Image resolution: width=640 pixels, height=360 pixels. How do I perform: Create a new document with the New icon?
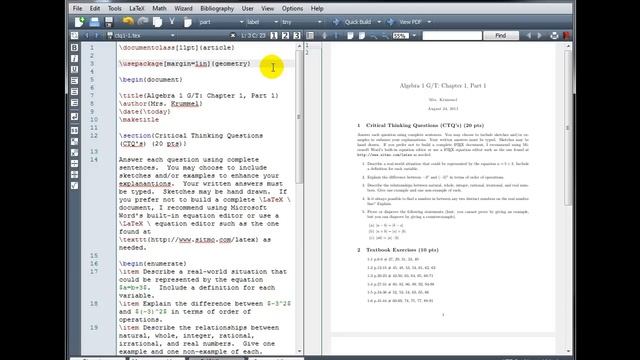[x=79, y=22]
